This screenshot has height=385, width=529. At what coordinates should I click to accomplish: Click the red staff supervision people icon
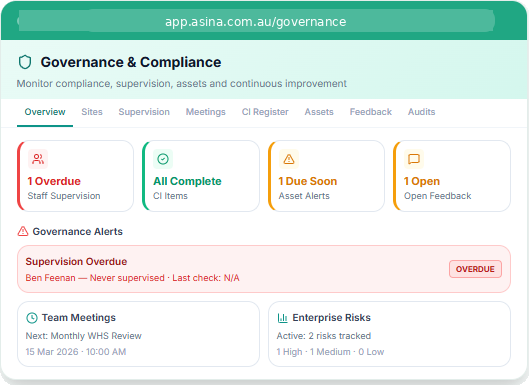pyautogui.click(x=38, y=159)
